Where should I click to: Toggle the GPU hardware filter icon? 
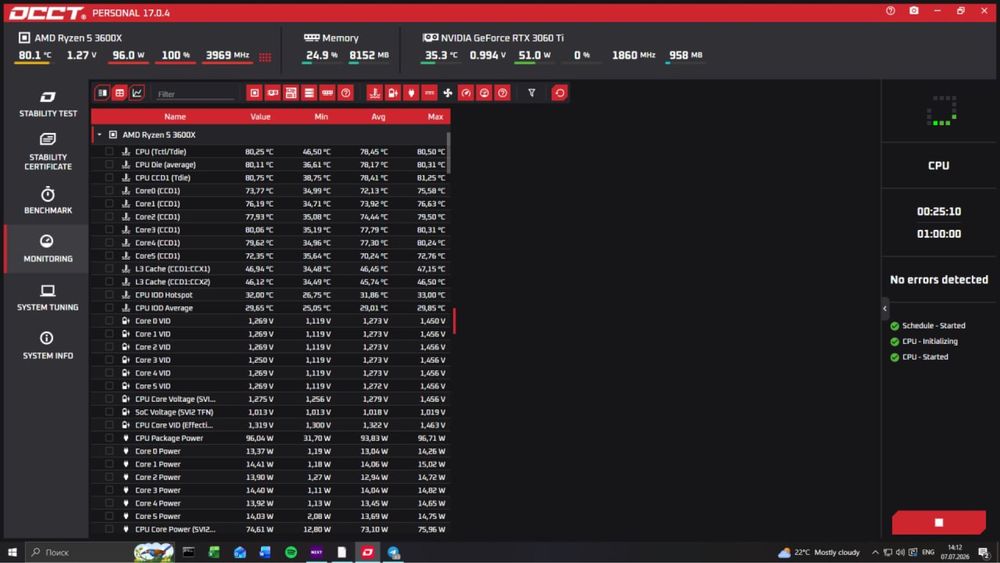[273, 93]
